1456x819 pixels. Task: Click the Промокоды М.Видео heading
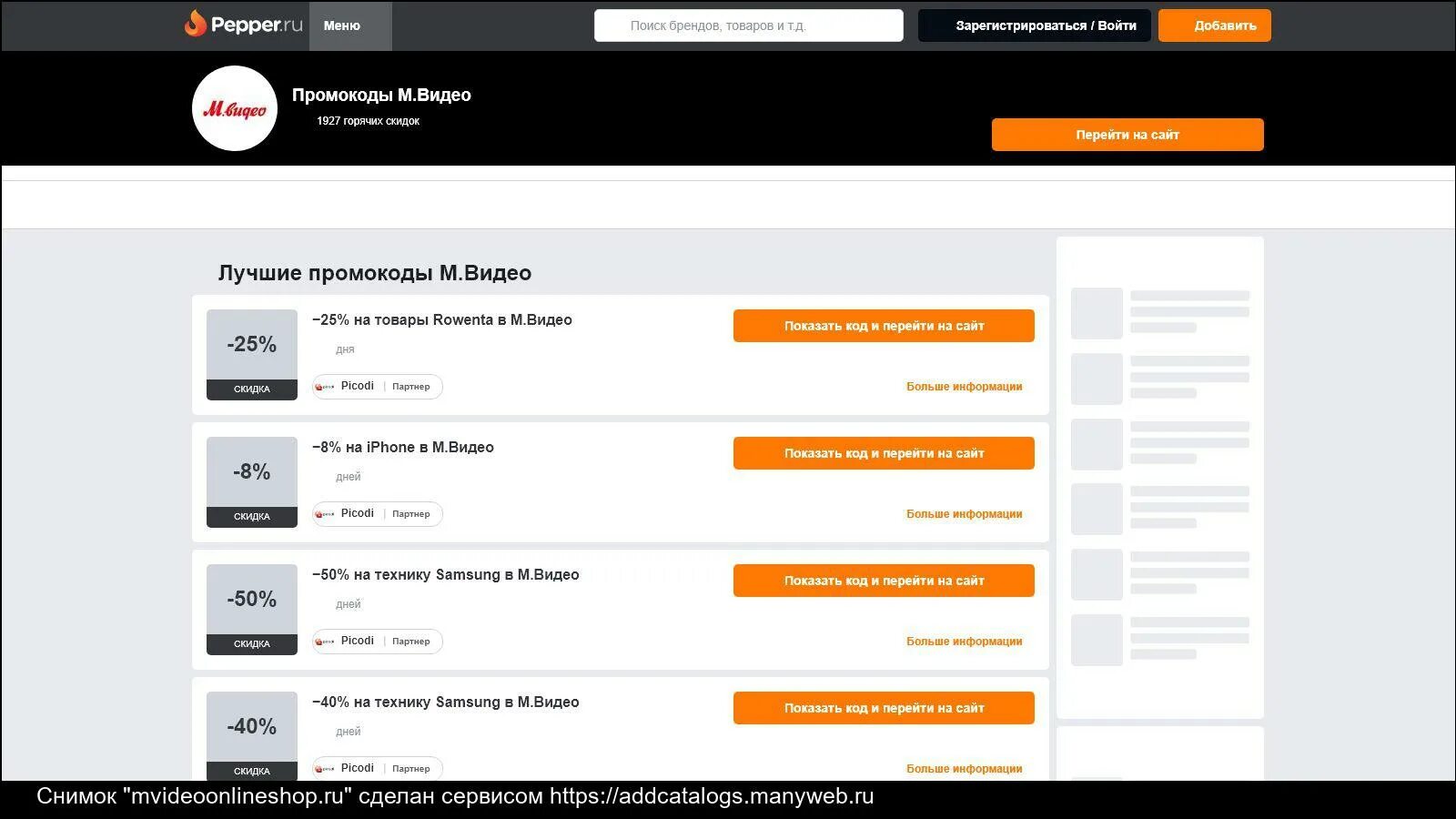tap(381, 95)
